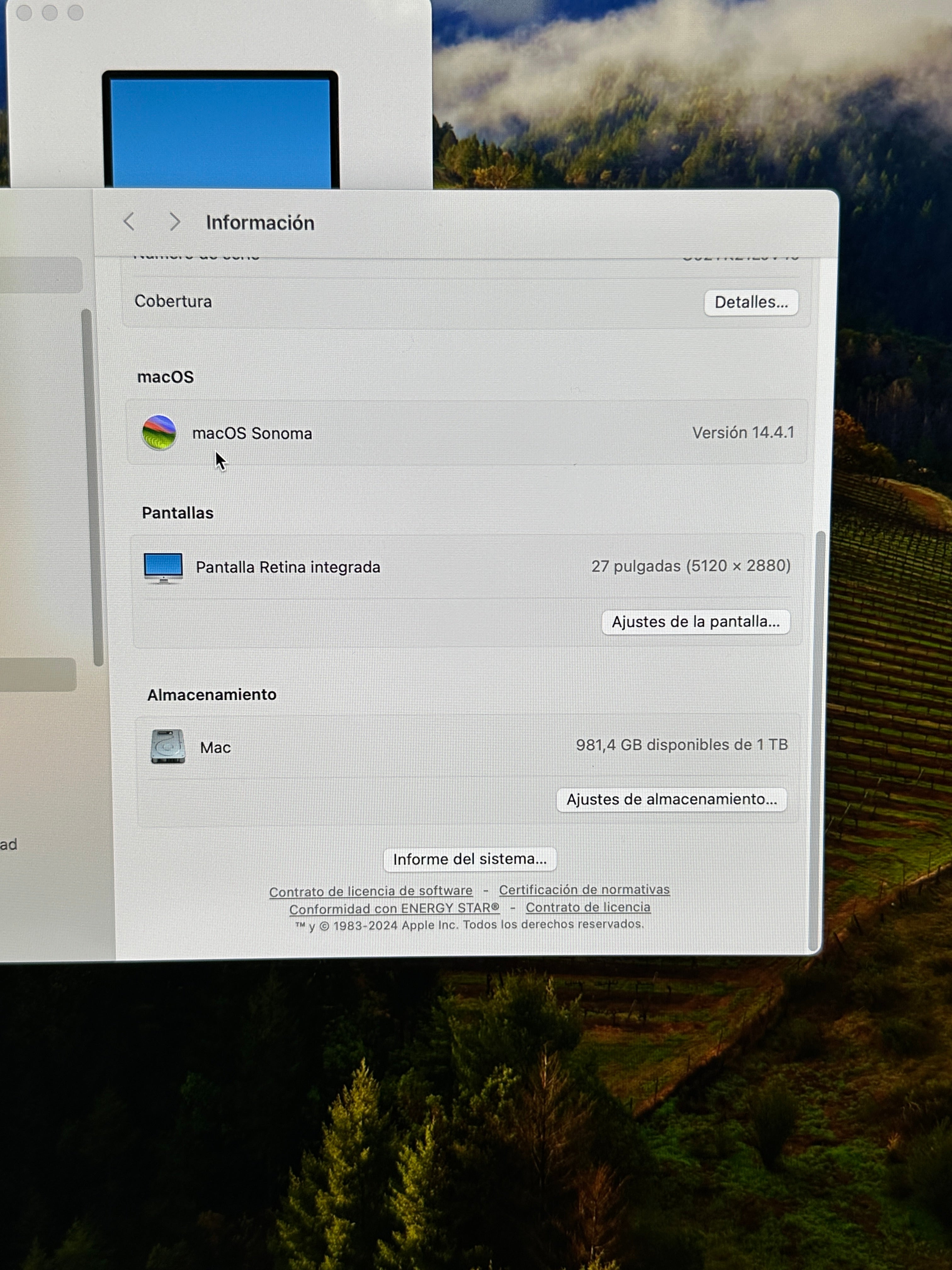This screenshot has width=952, height=1270.
Task: Click the Cobertura label
Action: point(173,301)
